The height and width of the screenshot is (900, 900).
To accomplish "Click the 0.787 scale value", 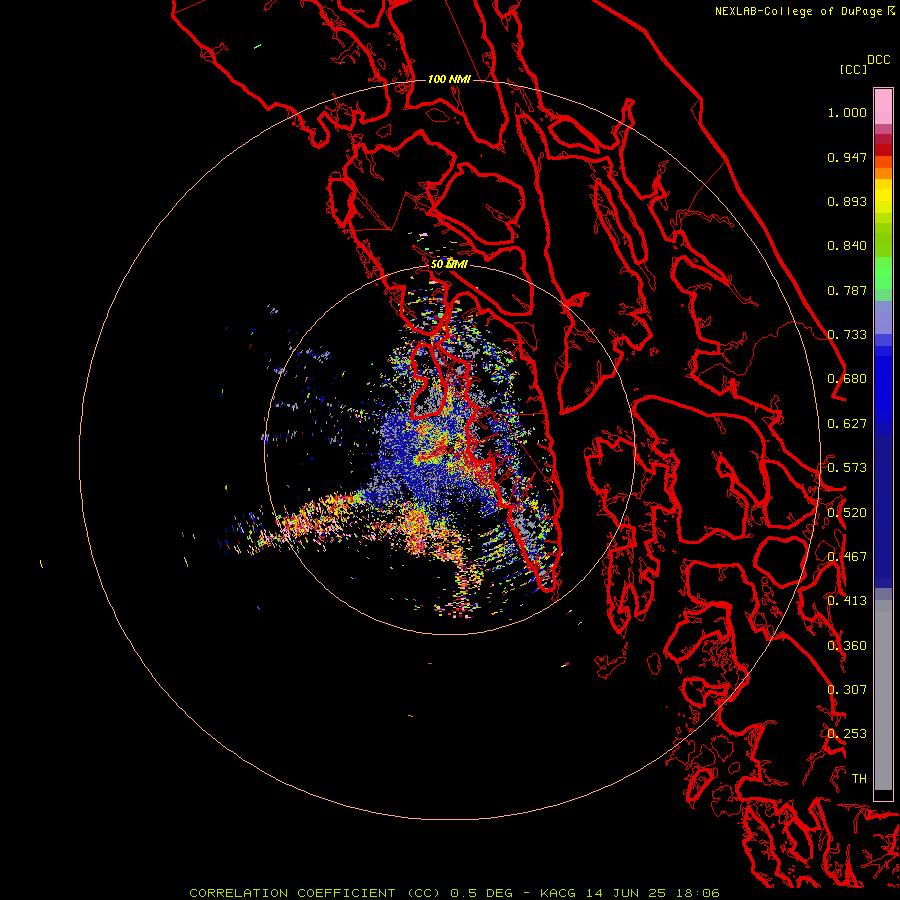I will 847,290.
